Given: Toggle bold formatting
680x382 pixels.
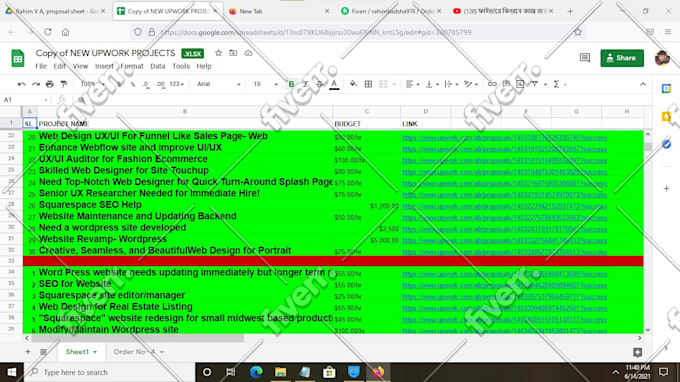Looking at the screenshot, I should pos(291,84).
